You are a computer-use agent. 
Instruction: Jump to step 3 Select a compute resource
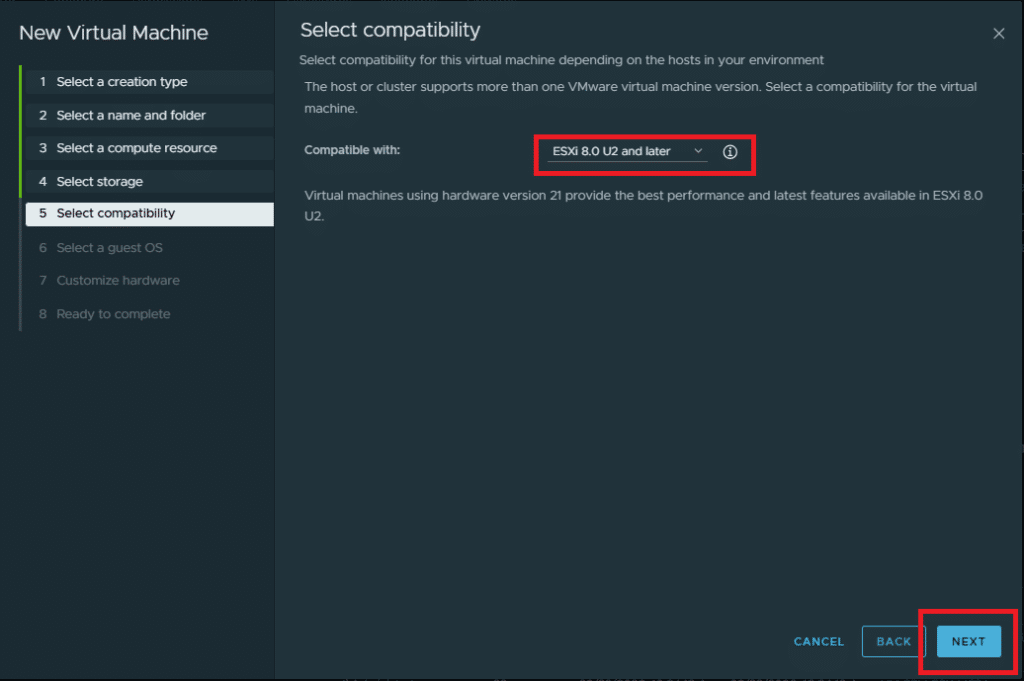(136, 148)
